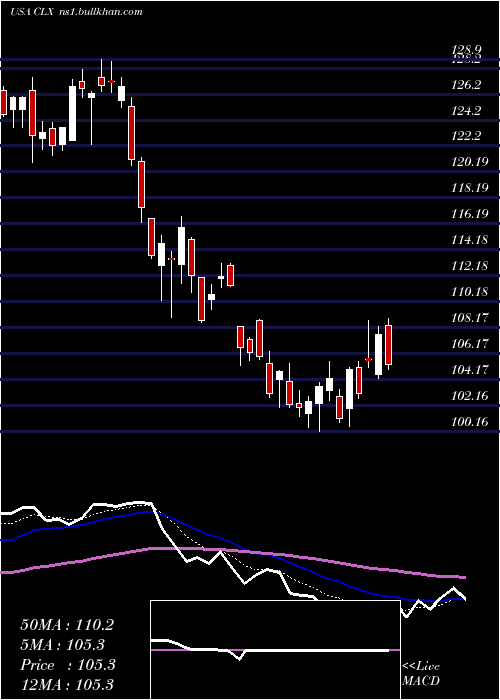Click the 122.2 price axis label
The height and width of the screenshot is (700, 500).
click(465, 136)
